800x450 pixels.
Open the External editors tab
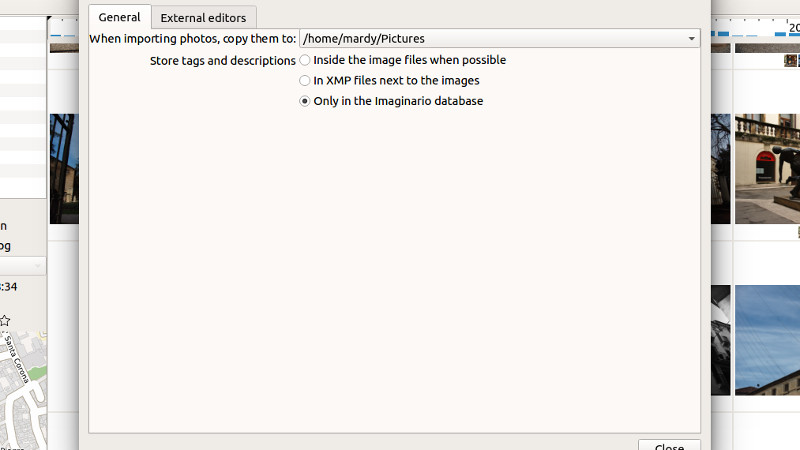click(204, 18)
